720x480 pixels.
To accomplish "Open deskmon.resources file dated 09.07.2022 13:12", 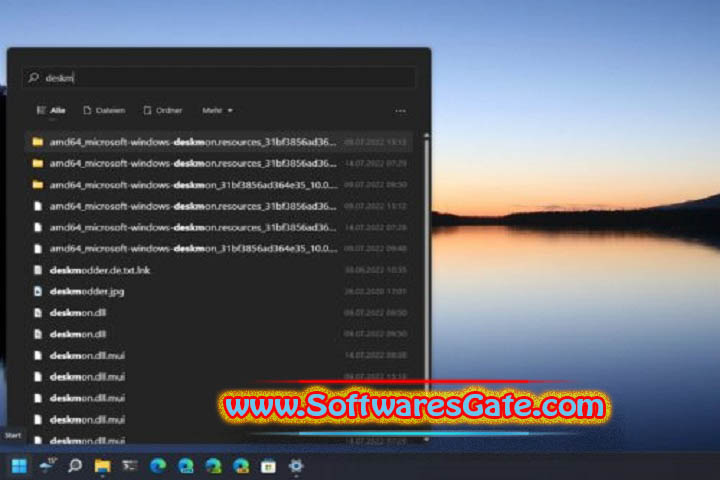I will click(219, 206).
